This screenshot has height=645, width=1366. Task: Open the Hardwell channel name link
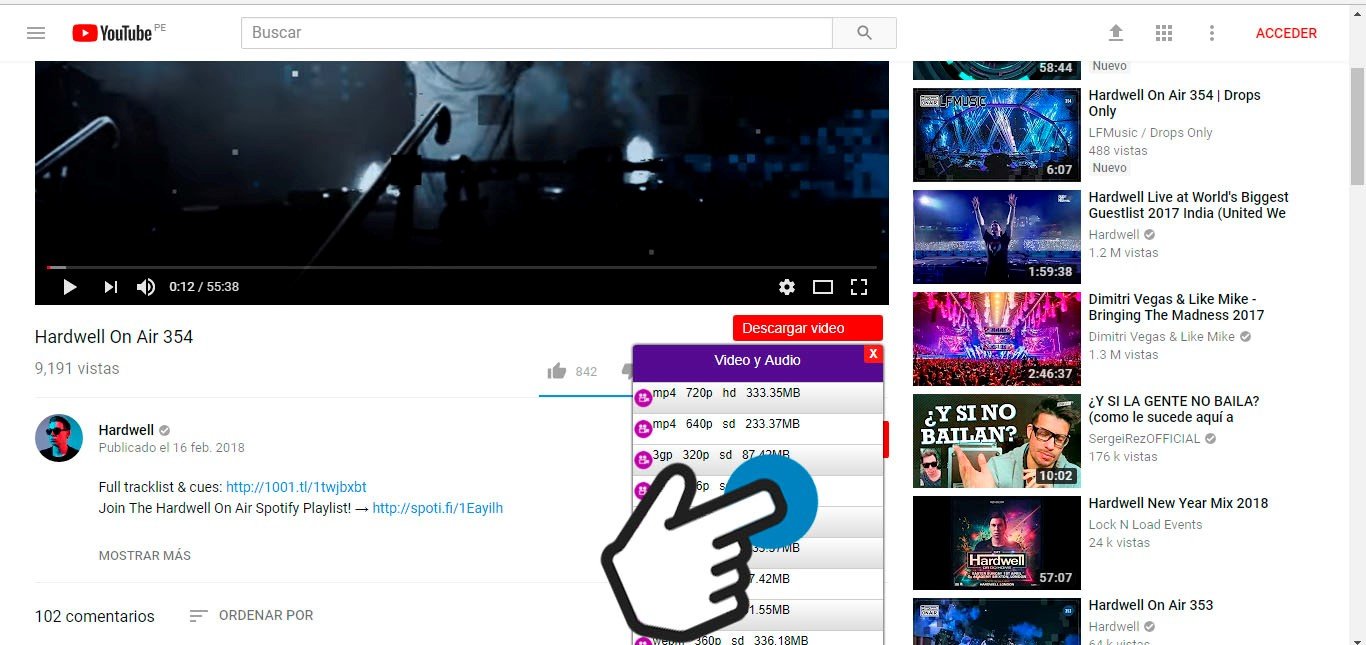(x=125, y=430)
